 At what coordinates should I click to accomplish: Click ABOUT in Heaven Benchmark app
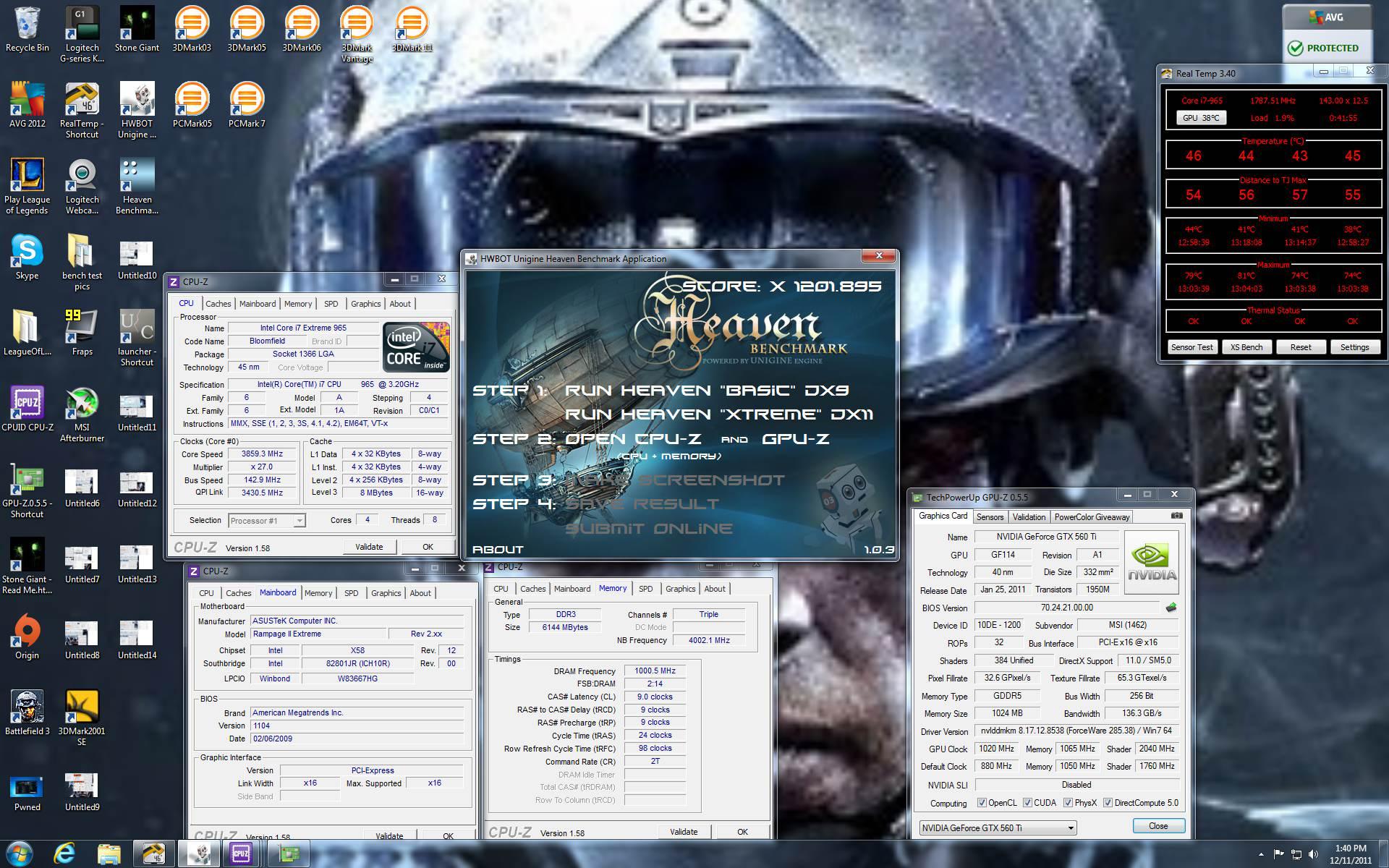(497, 549)
